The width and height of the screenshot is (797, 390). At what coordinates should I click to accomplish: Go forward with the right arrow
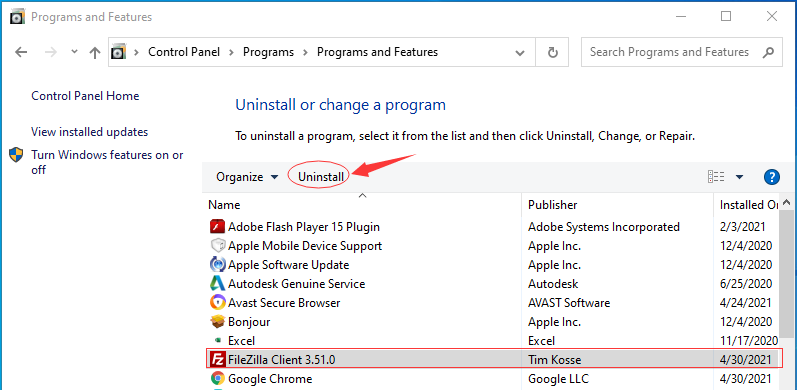tap(51, 52)
